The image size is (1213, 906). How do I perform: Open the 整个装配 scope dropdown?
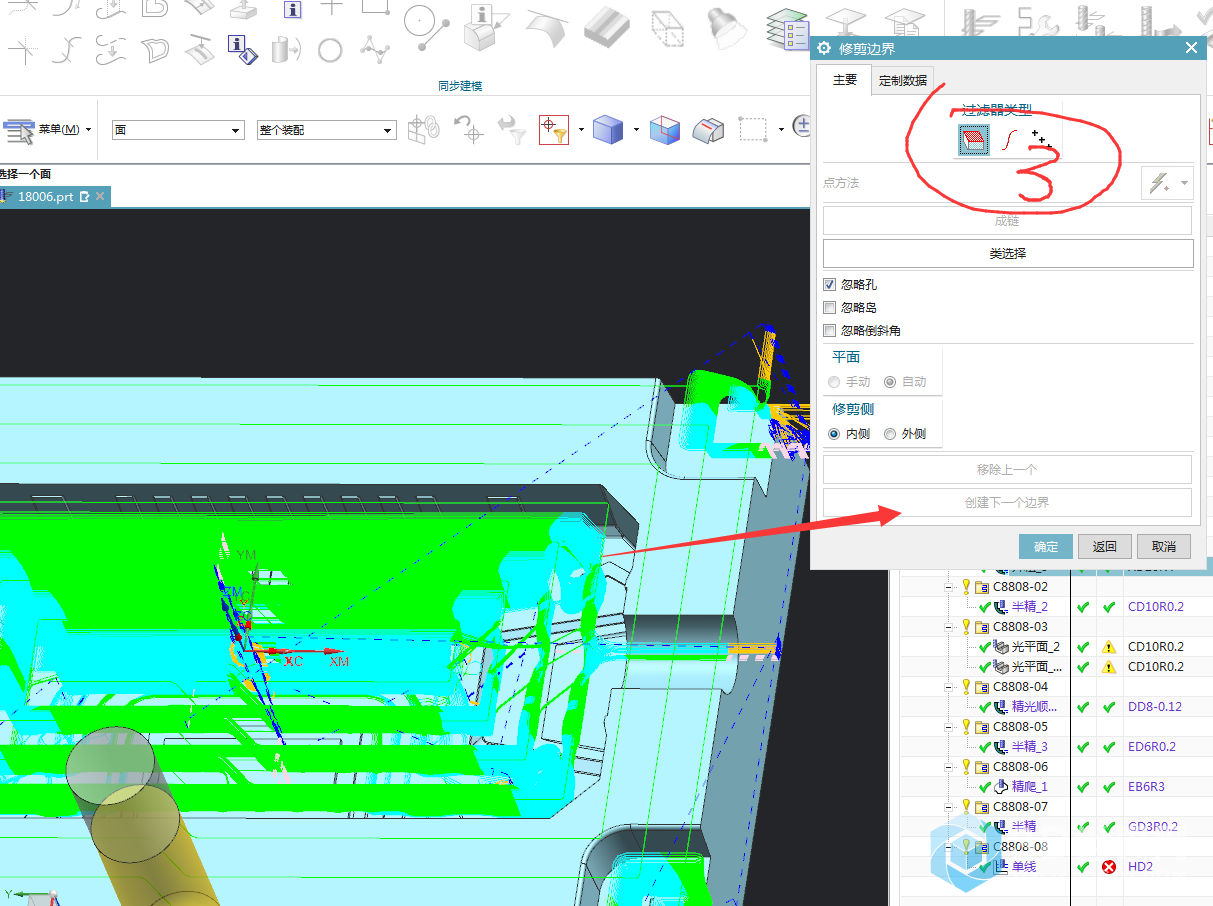click(326, 130)
